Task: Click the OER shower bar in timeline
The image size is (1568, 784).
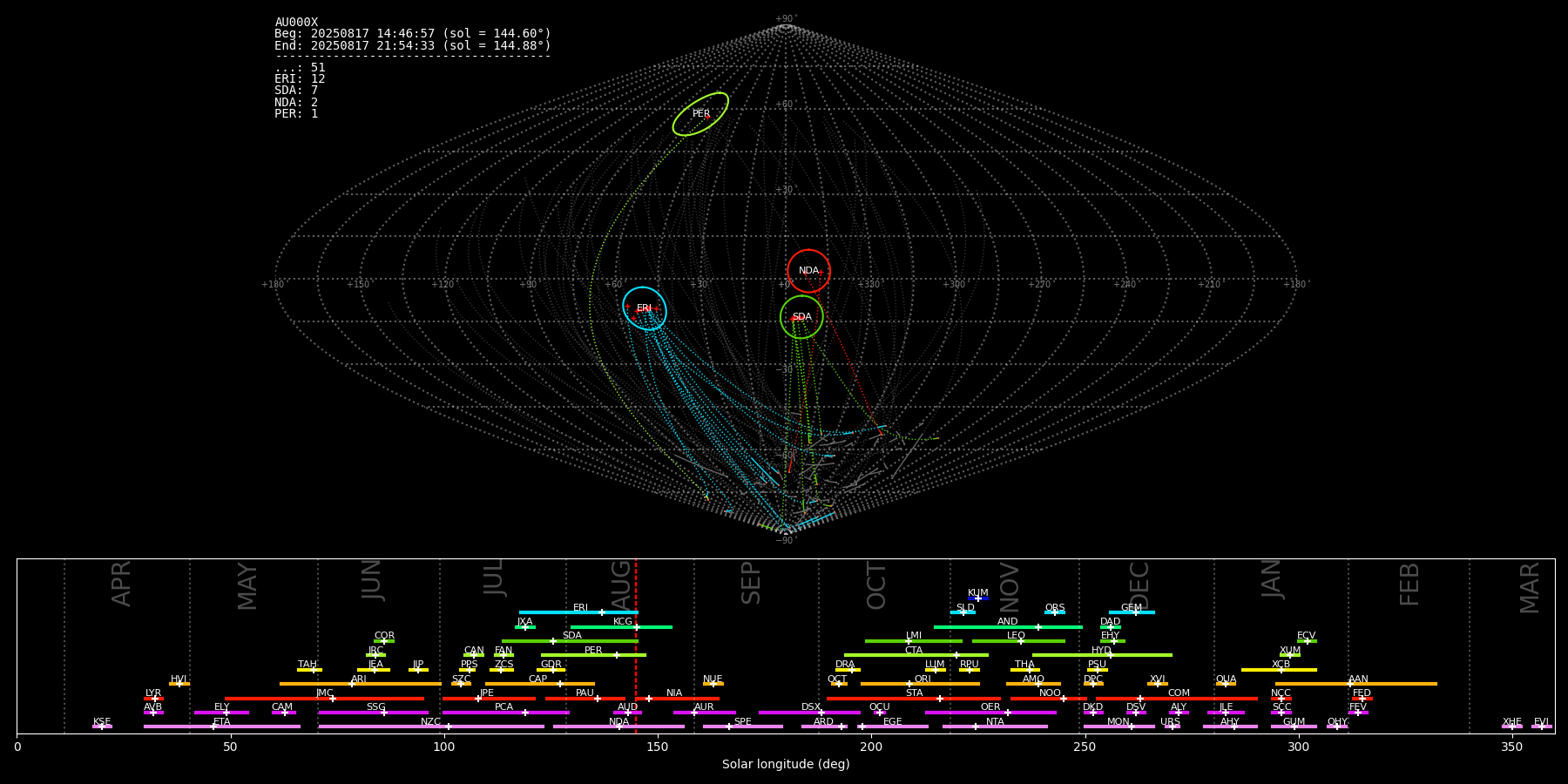Action: pyautogui.click(x=990, y=713)
